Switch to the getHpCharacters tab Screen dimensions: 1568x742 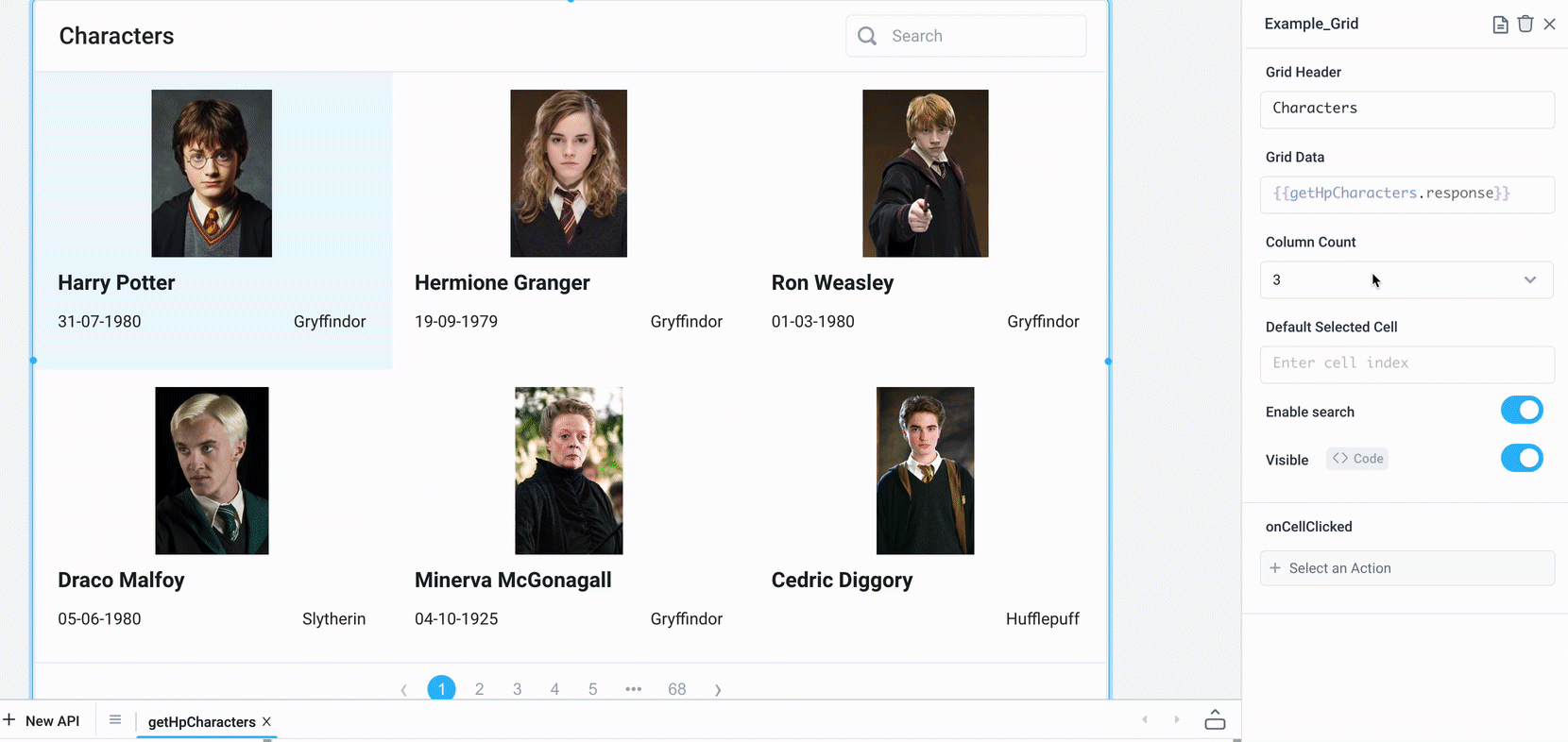click(201, 721)
